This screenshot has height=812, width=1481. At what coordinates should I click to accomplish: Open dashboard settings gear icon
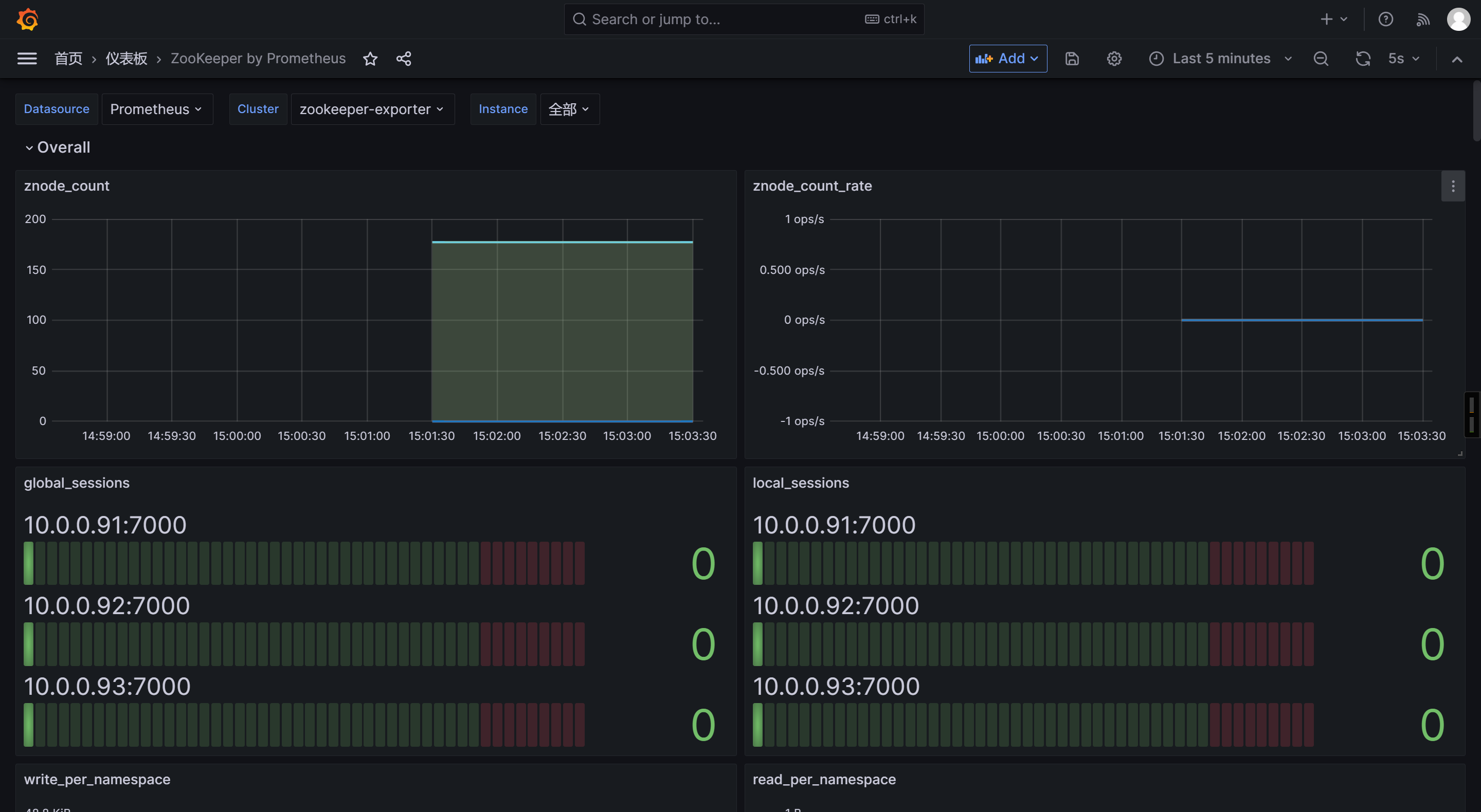(x=1114, y=59)
